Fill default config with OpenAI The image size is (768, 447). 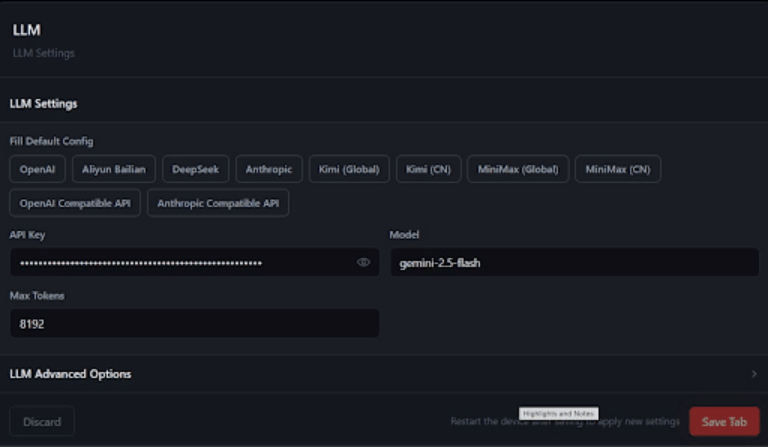37,169
